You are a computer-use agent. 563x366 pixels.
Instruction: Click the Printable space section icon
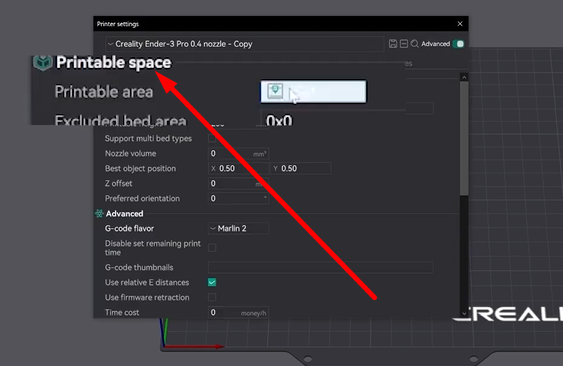[x=43, y=62]
